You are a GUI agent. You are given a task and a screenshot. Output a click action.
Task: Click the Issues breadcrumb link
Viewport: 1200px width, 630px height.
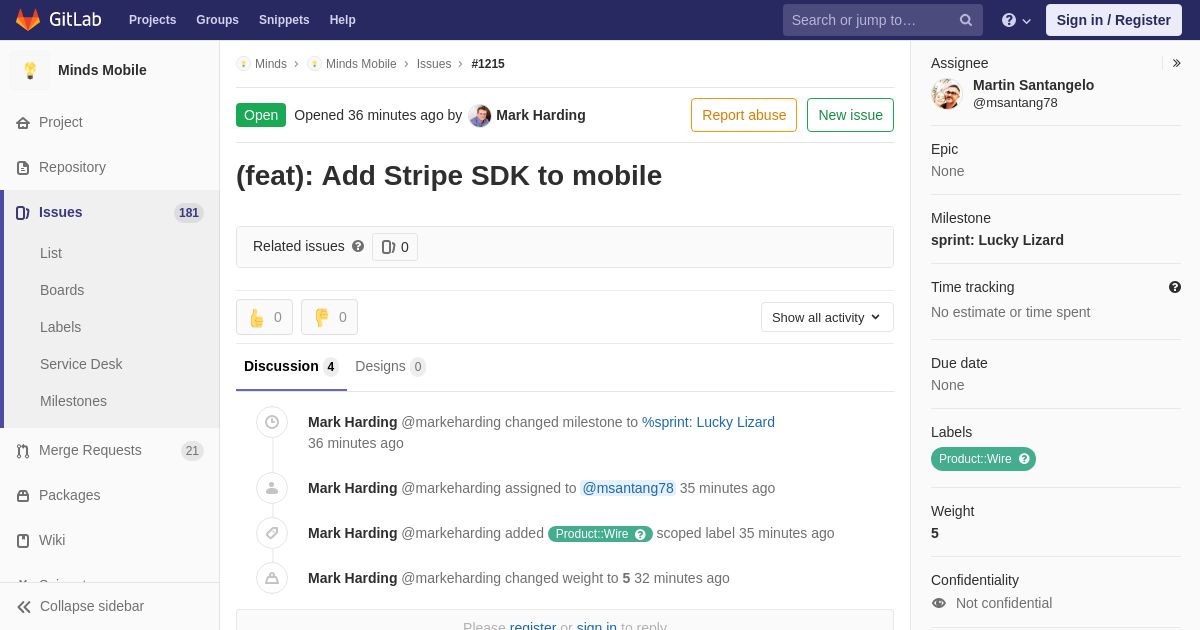[434, 64]
